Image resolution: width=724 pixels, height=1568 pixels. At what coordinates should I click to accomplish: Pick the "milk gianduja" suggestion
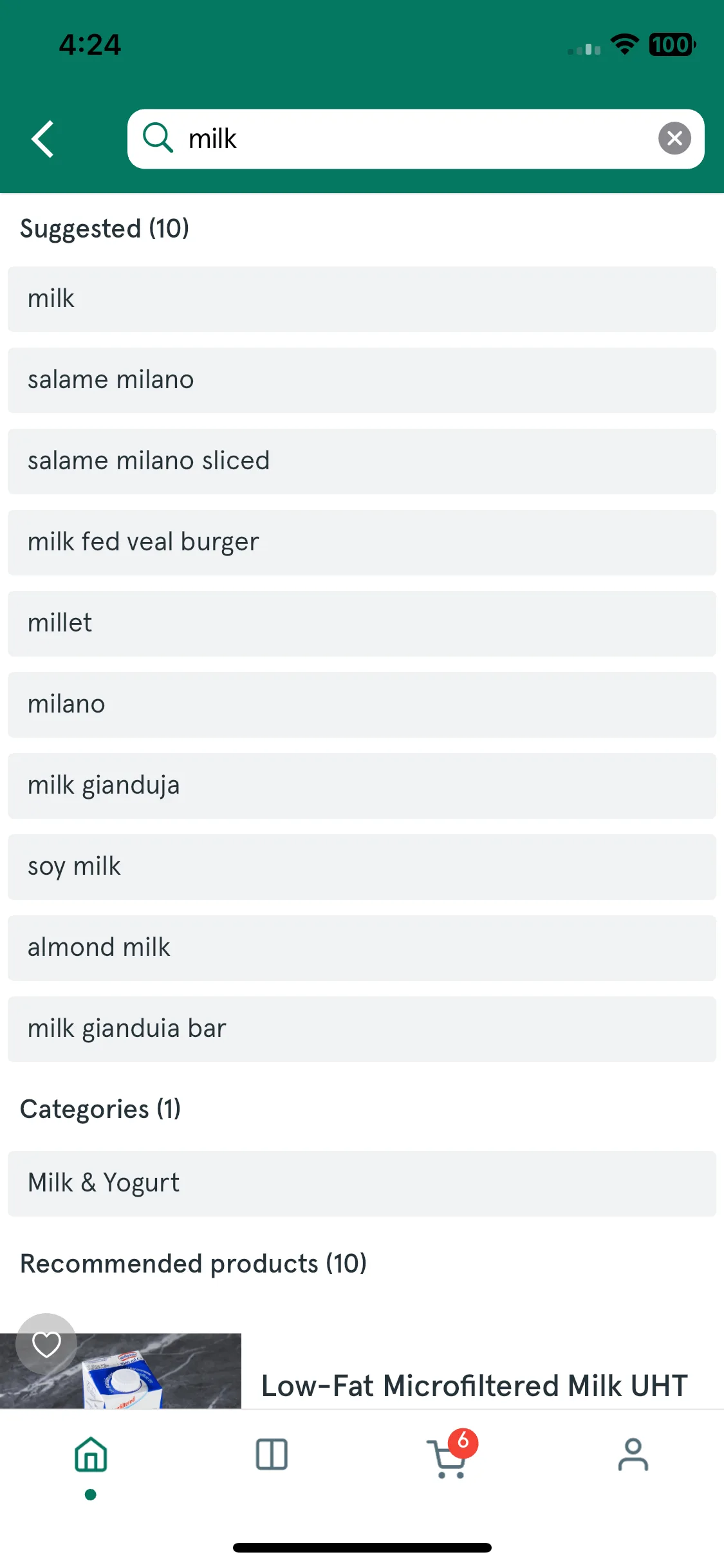click(x=362, y=786)
